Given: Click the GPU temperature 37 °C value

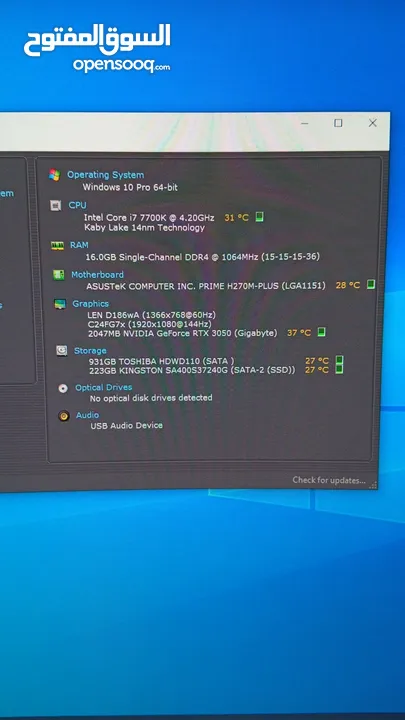Looking at the screenshot, I should (x=299, y=332).
